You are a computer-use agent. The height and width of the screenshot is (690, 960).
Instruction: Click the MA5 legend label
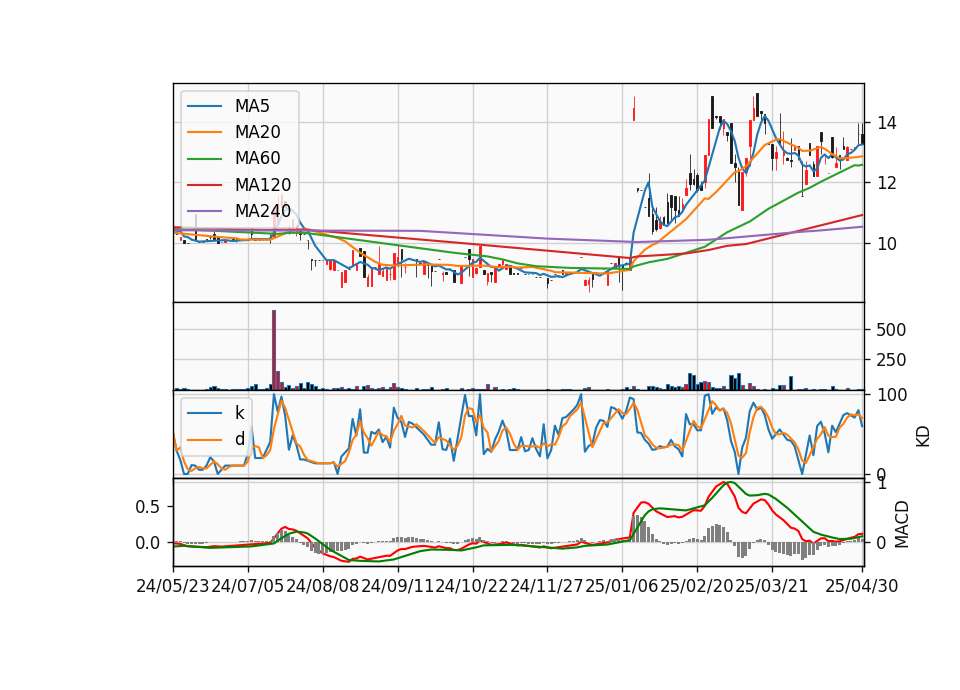tap(252, 106)
